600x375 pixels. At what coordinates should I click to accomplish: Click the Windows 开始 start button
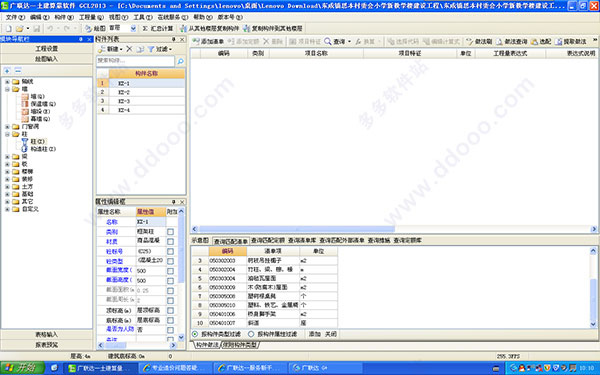click(x=23, y=368)
